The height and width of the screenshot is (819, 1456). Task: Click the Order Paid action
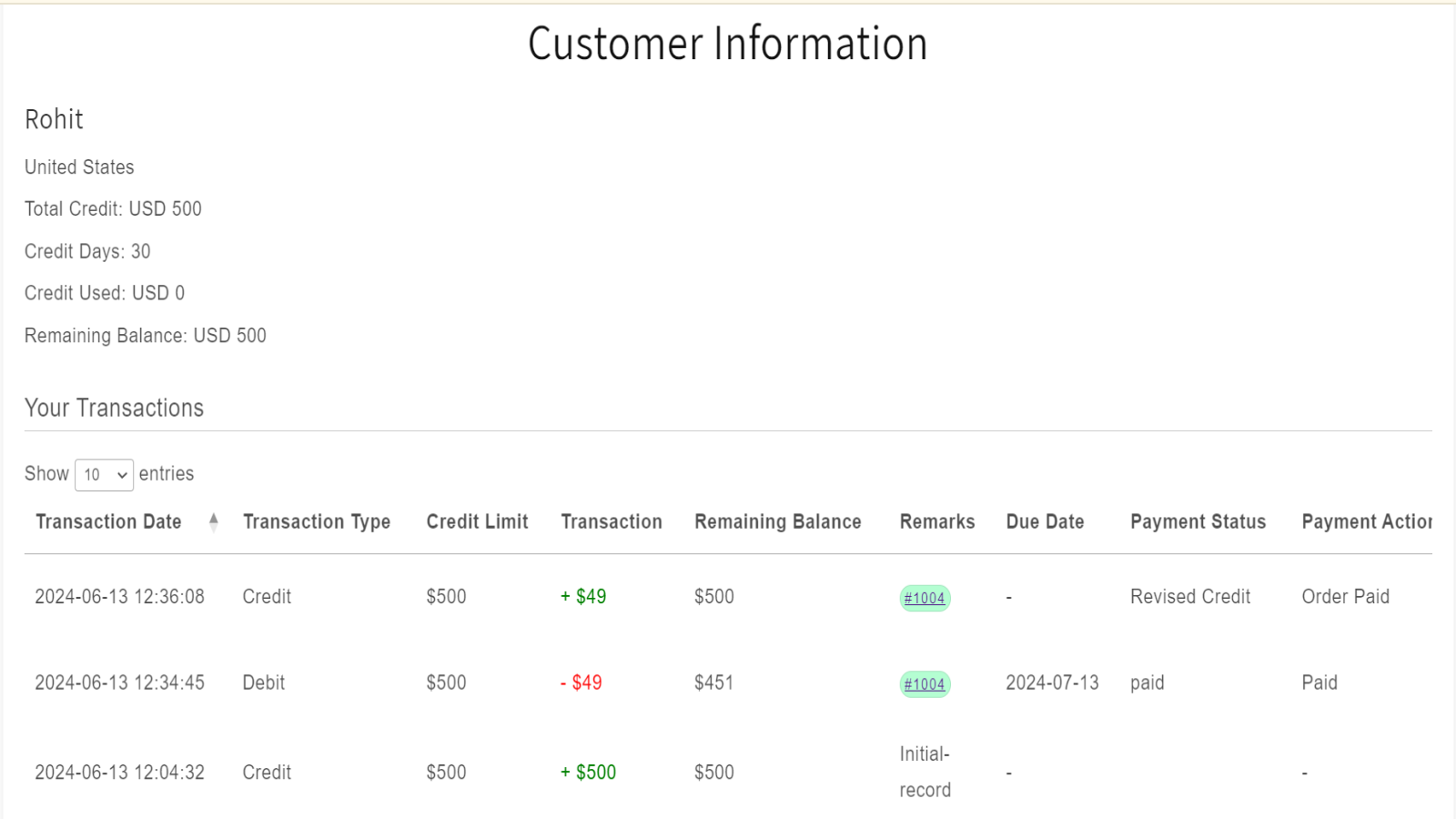click(1346, 597)
